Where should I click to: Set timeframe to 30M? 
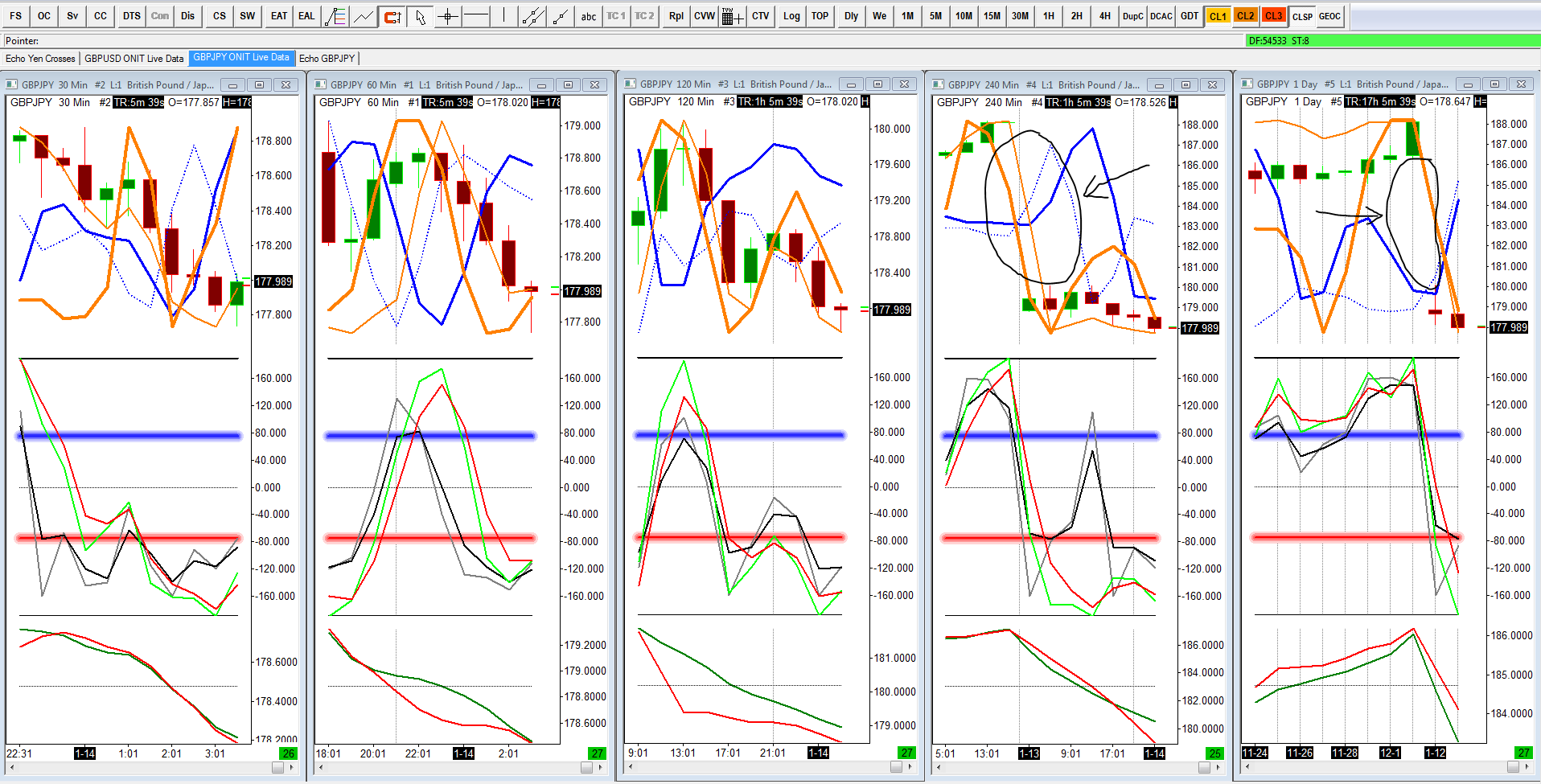(1021, 16)
